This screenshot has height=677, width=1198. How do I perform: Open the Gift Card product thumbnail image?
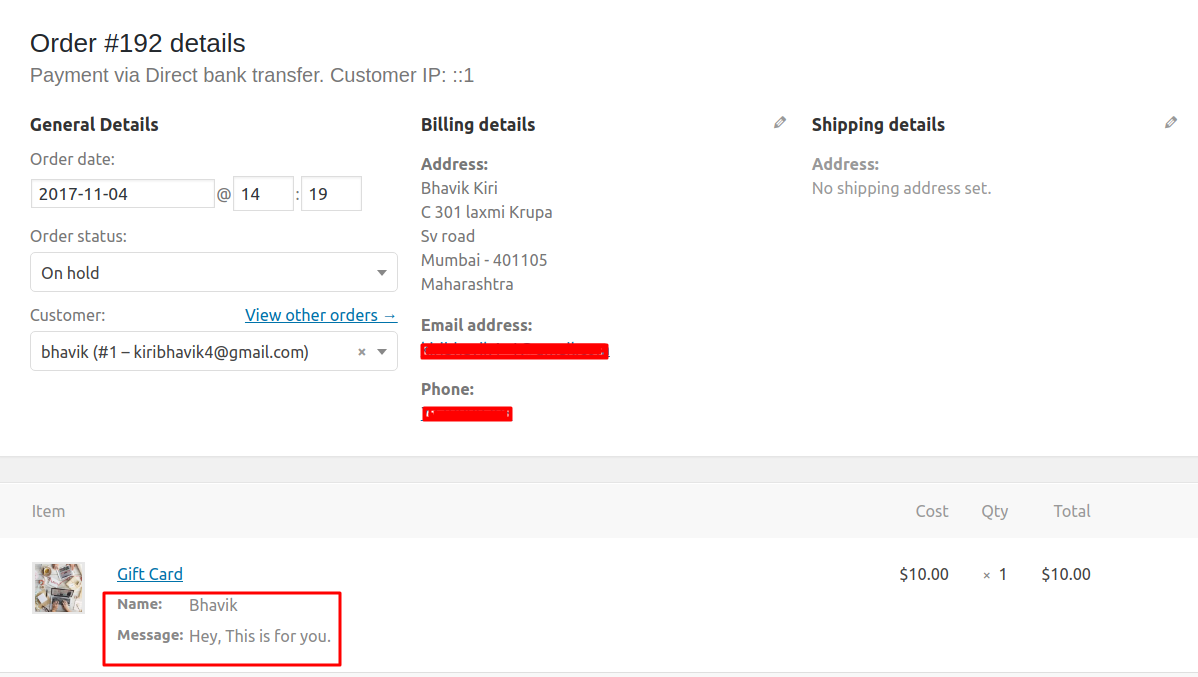58,588
